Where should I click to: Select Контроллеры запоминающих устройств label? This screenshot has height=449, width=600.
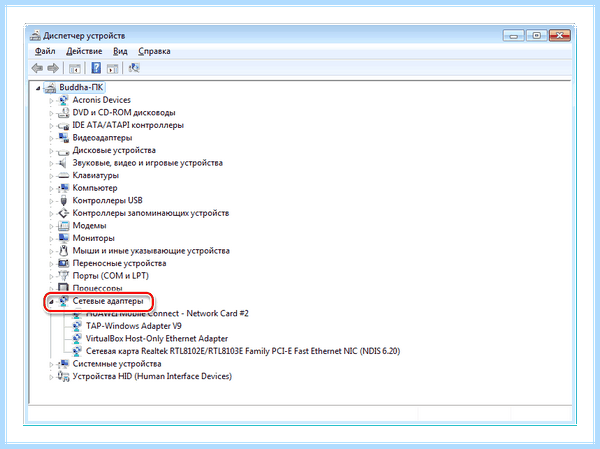(151, 213)
